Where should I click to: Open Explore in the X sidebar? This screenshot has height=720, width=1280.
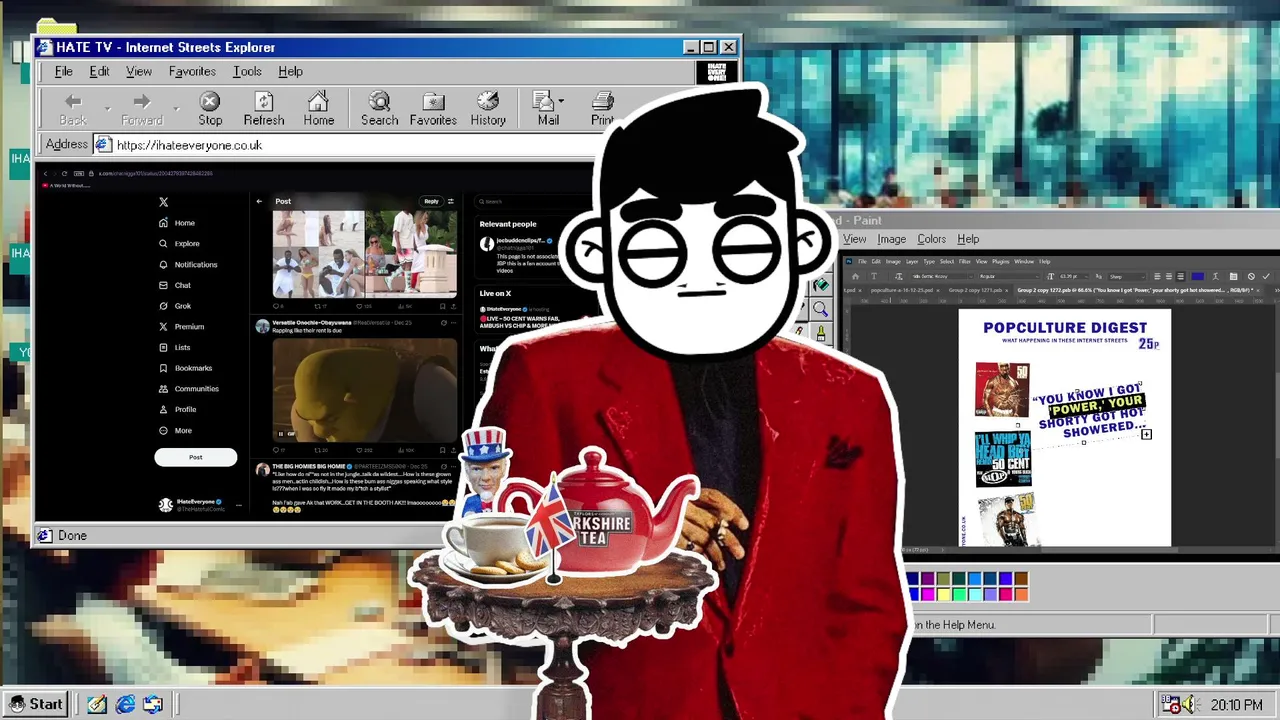(x=179, y=244)
